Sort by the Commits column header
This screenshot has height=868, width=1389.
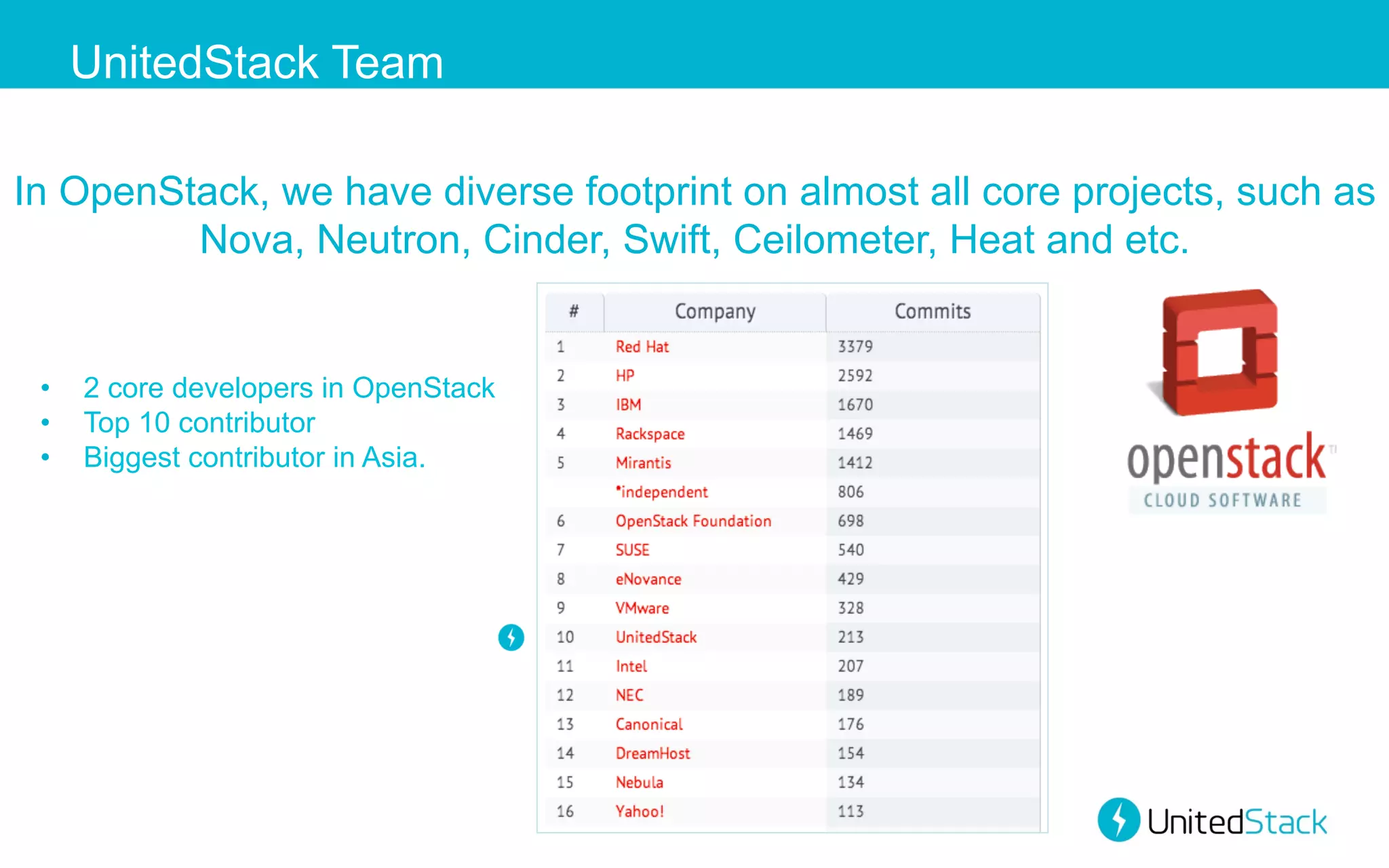pyautogui.click(x=933, y=312)
